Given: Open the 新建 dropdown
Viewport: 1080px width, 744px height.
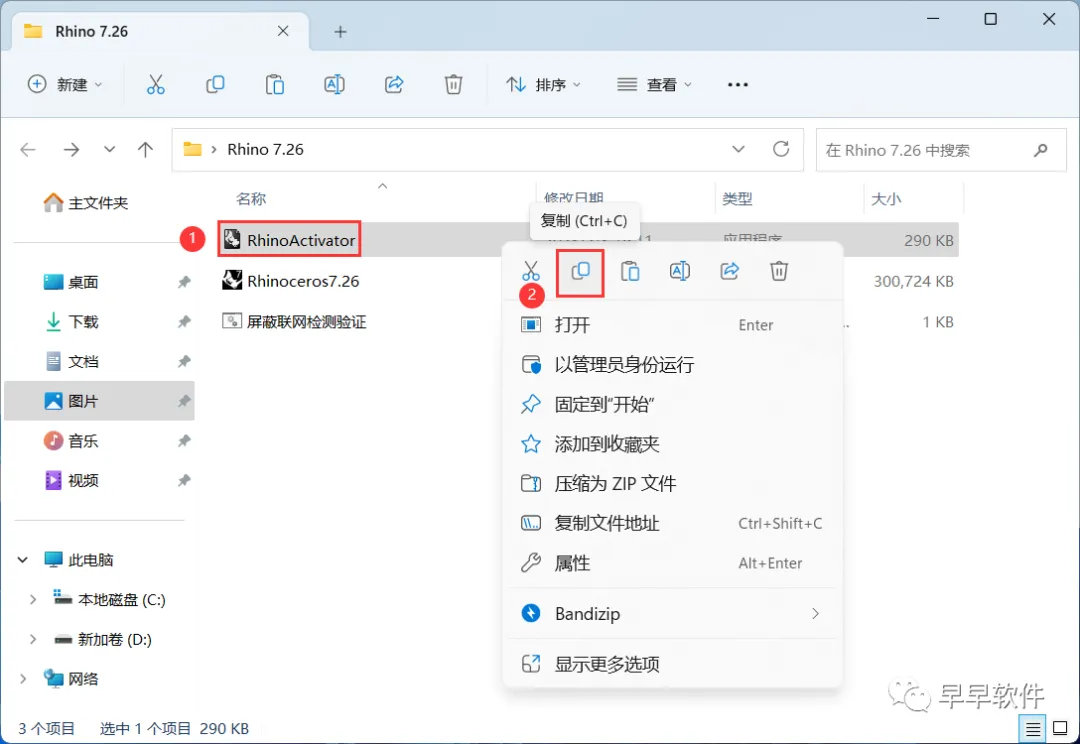Looking at the screenshot, I should [65, 85].
